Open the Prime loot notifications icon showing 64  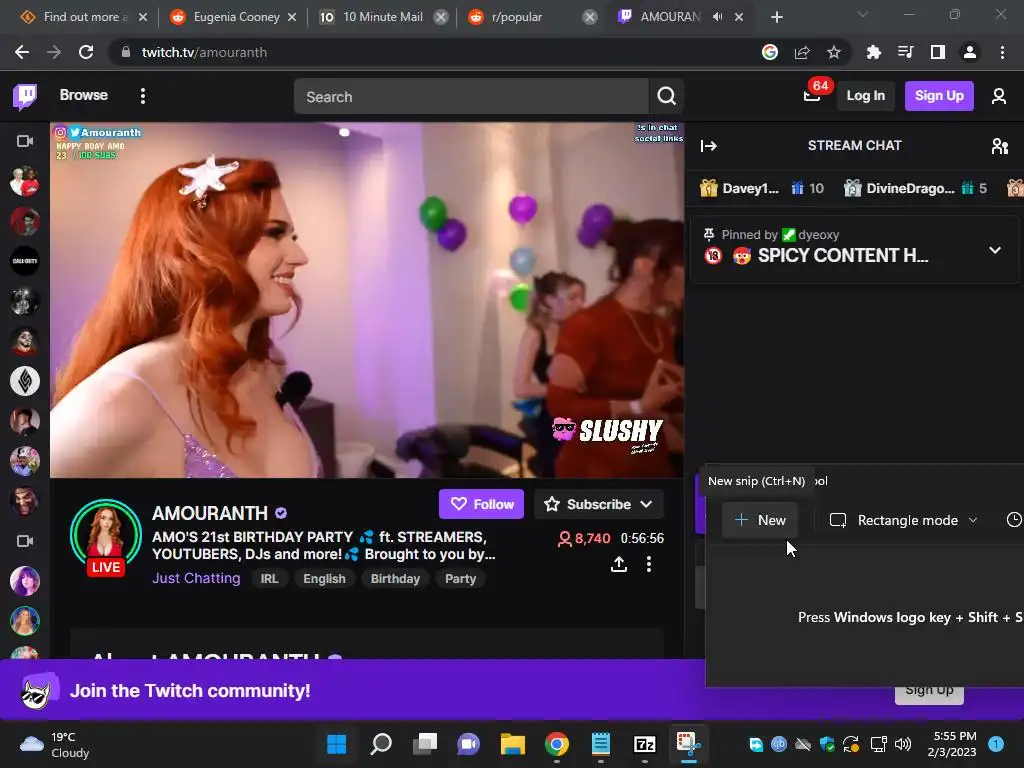[x=812, y=96]
